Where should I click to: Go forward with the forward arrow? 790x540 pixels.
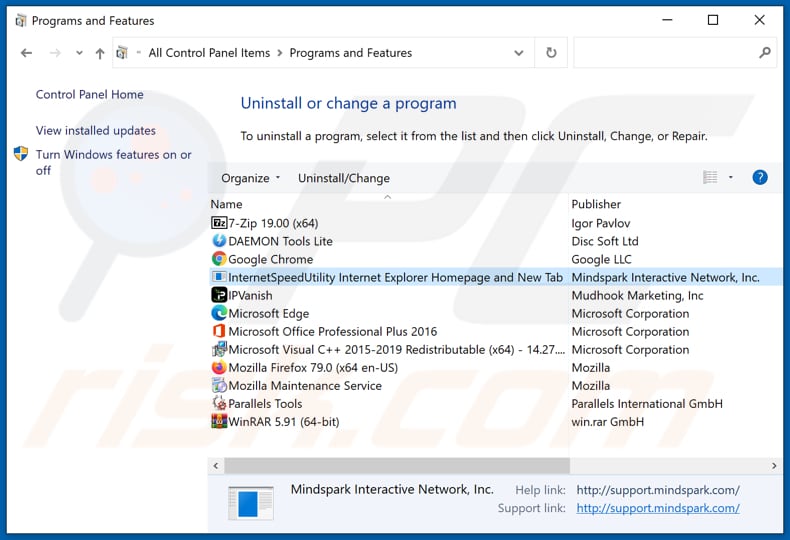55,53
